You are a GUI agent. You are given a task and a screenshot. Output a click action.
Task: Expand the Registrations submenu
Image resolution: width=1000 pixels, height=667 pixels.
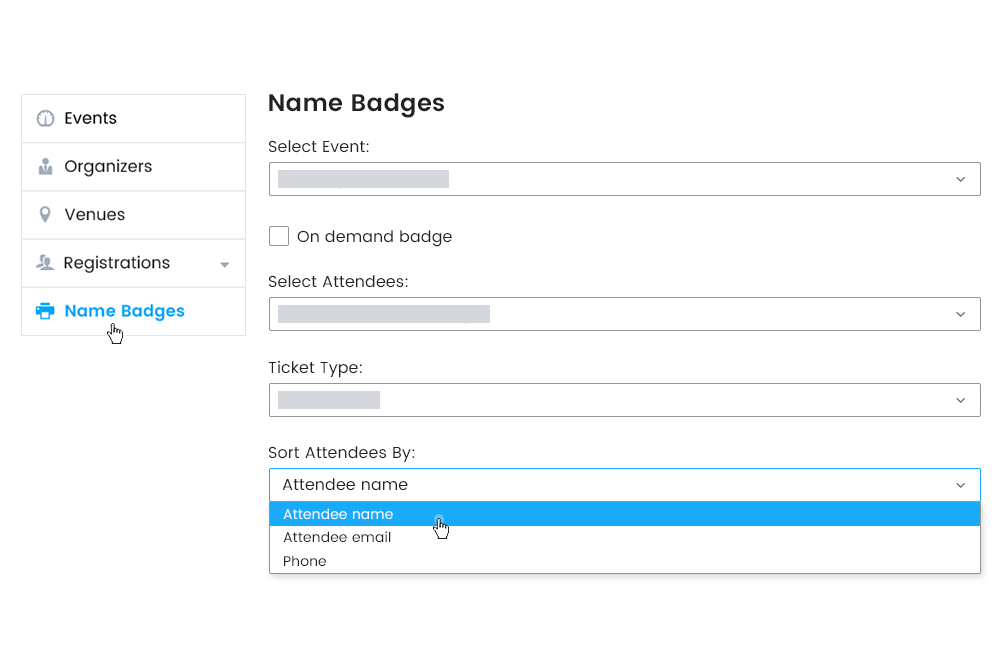click(225, 263)
